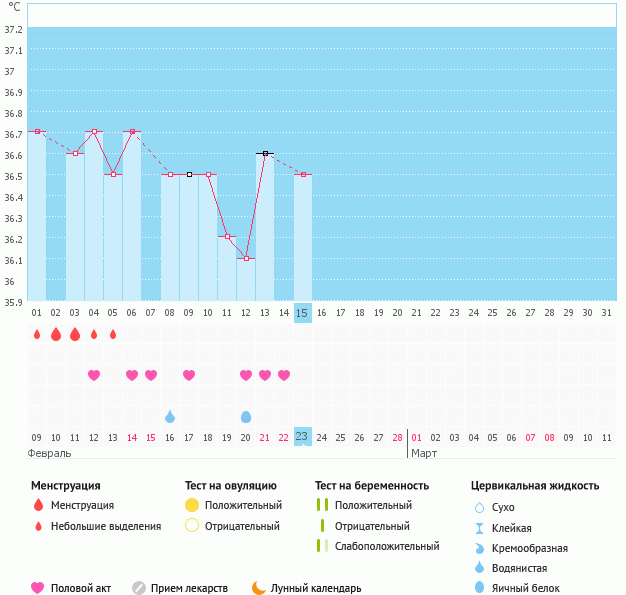
Task: Click the Сухо empty drop legend icon
Action: click(x=479, y=508)
